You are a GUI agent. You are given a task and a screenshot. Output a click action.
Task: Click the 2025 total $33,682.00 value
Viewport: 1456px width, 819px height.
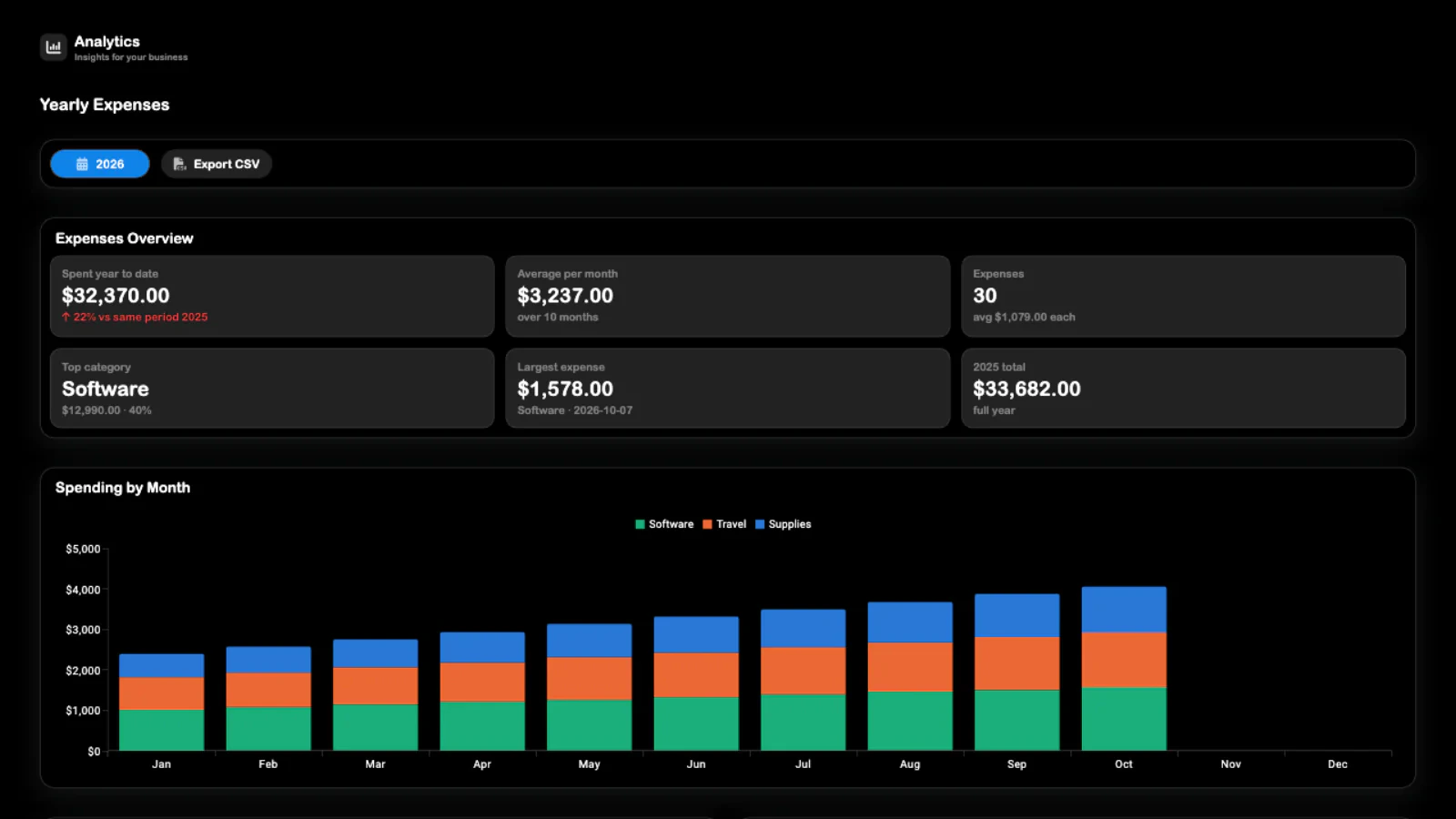point(1026,389)
